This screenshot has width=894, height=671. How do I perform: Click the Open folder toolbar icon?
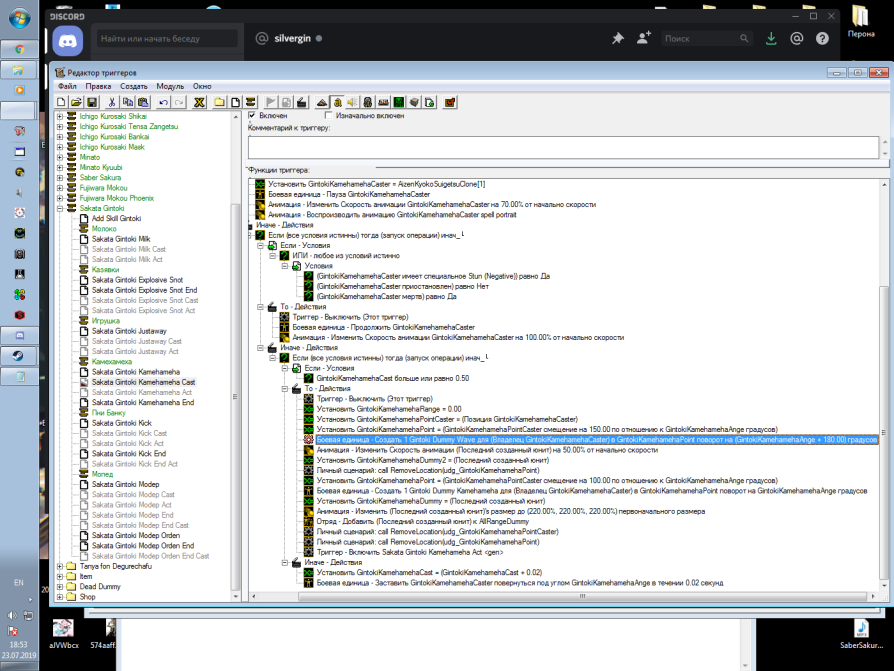click(76, 102)
